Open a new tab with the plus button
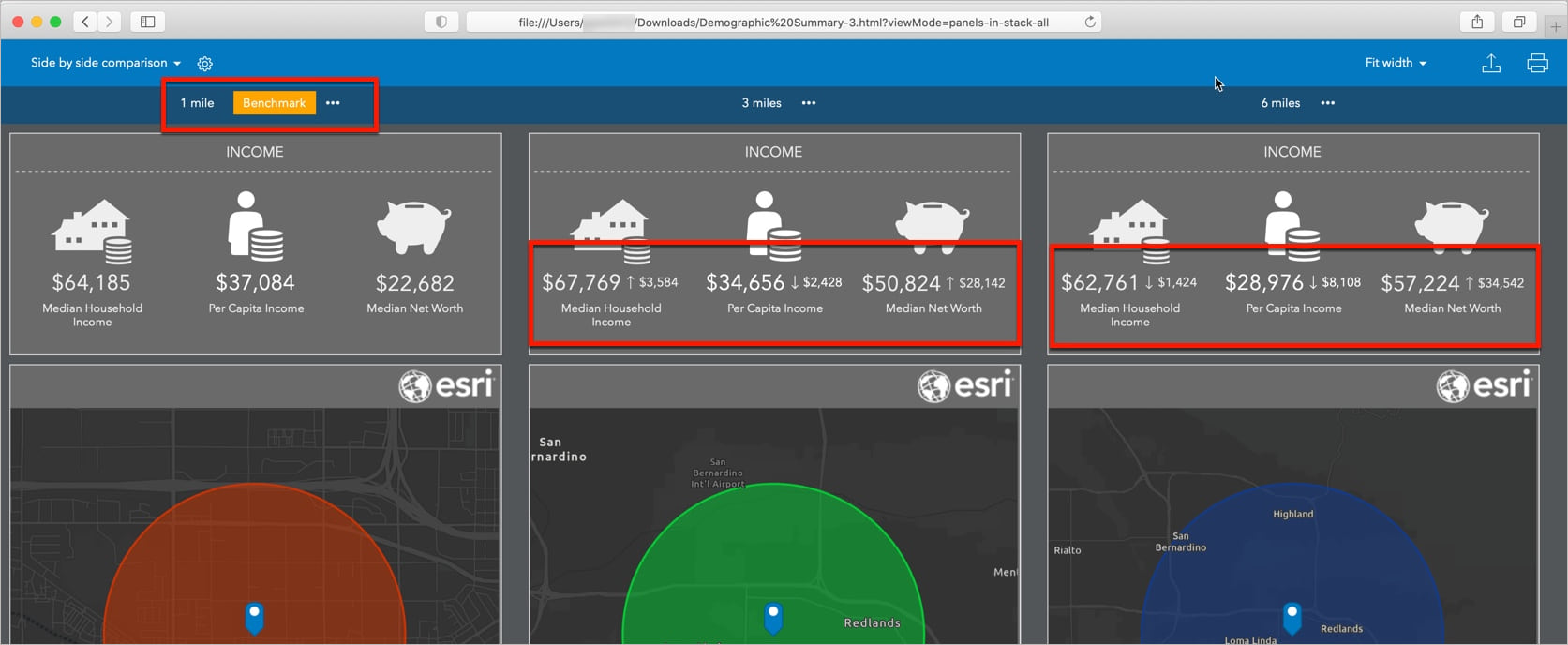Image resolution: width=1568 pixels, height=645 pixels. (1556, 26)
